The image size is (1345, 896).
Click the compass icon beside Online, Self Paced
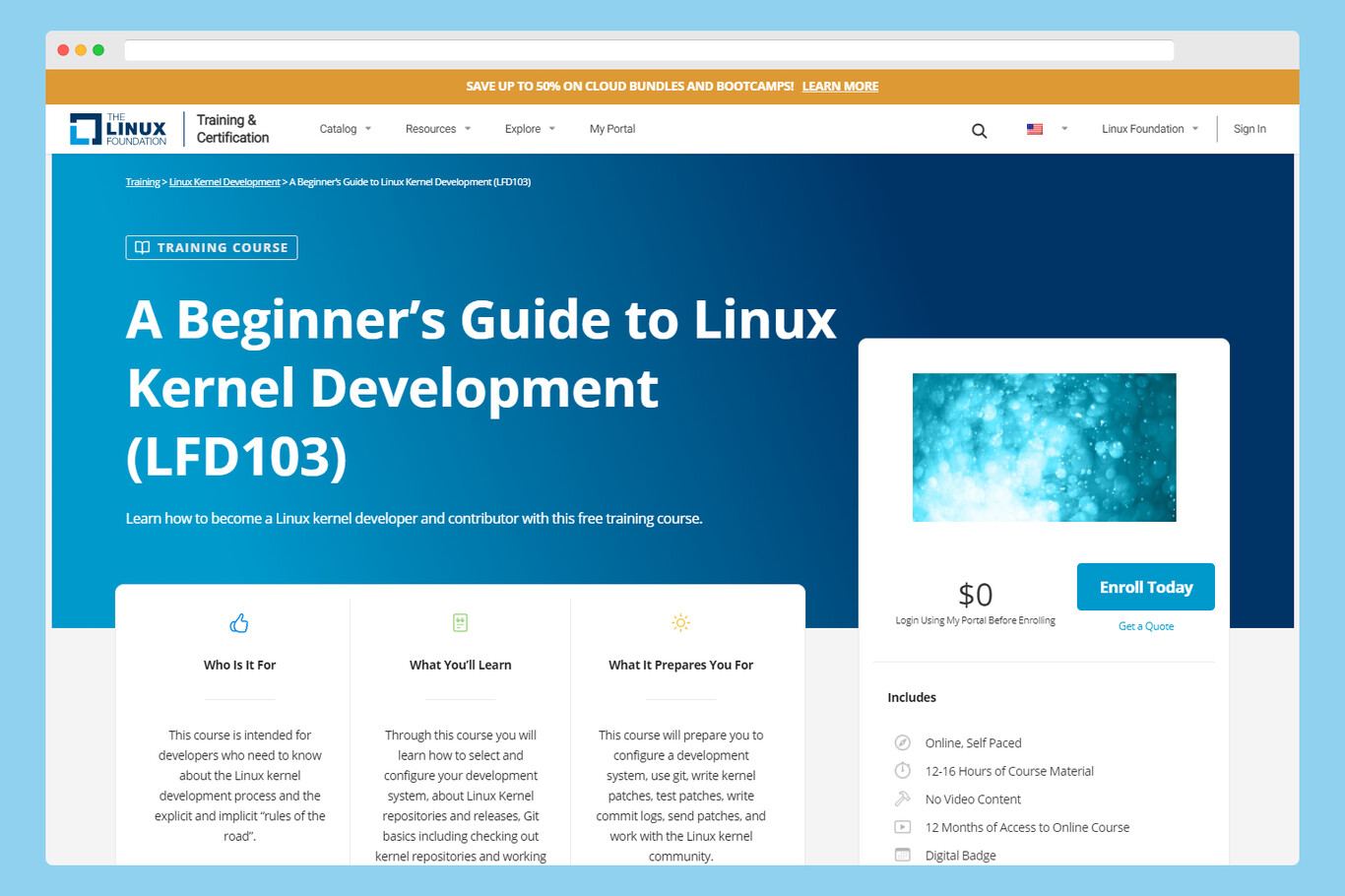(903, 742)
